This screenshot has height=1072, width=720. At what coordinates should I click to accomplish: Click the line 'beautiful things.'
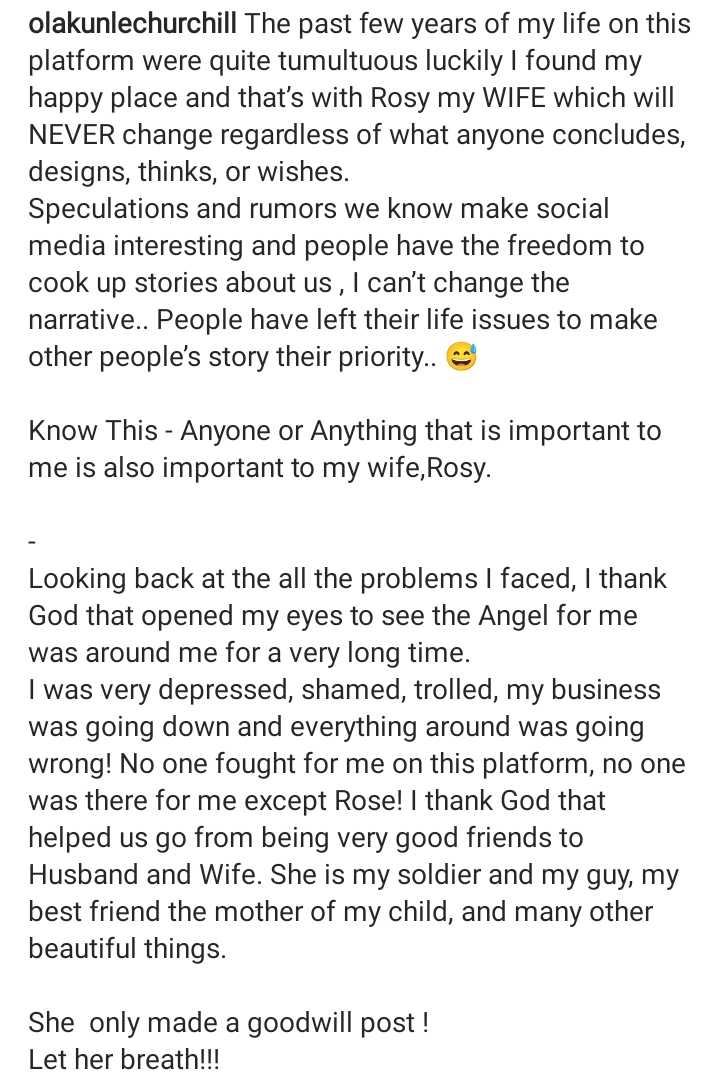tap(127, 949)
